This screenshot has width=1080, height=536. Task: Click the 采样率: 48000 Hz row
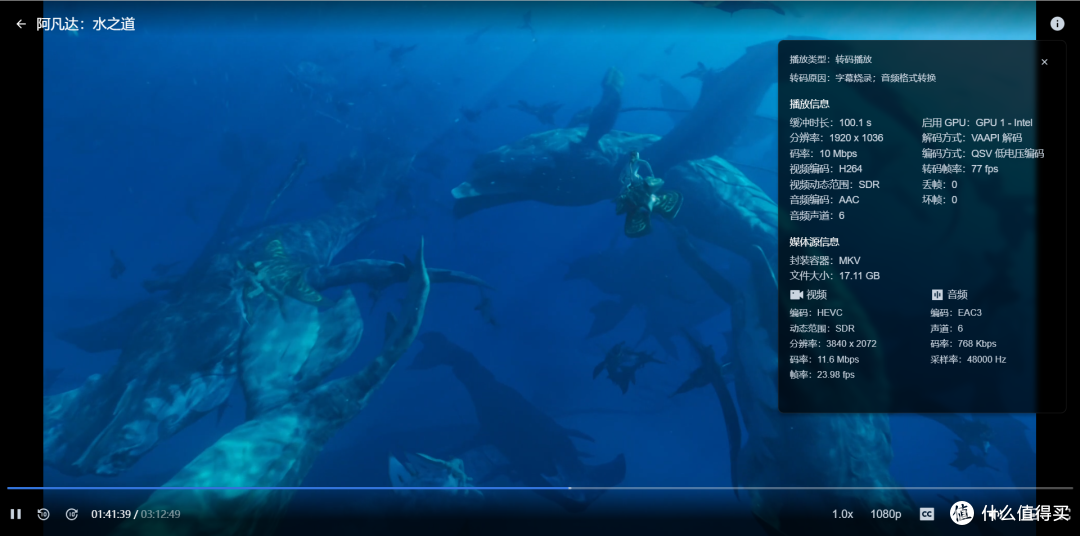pos(968,359)
